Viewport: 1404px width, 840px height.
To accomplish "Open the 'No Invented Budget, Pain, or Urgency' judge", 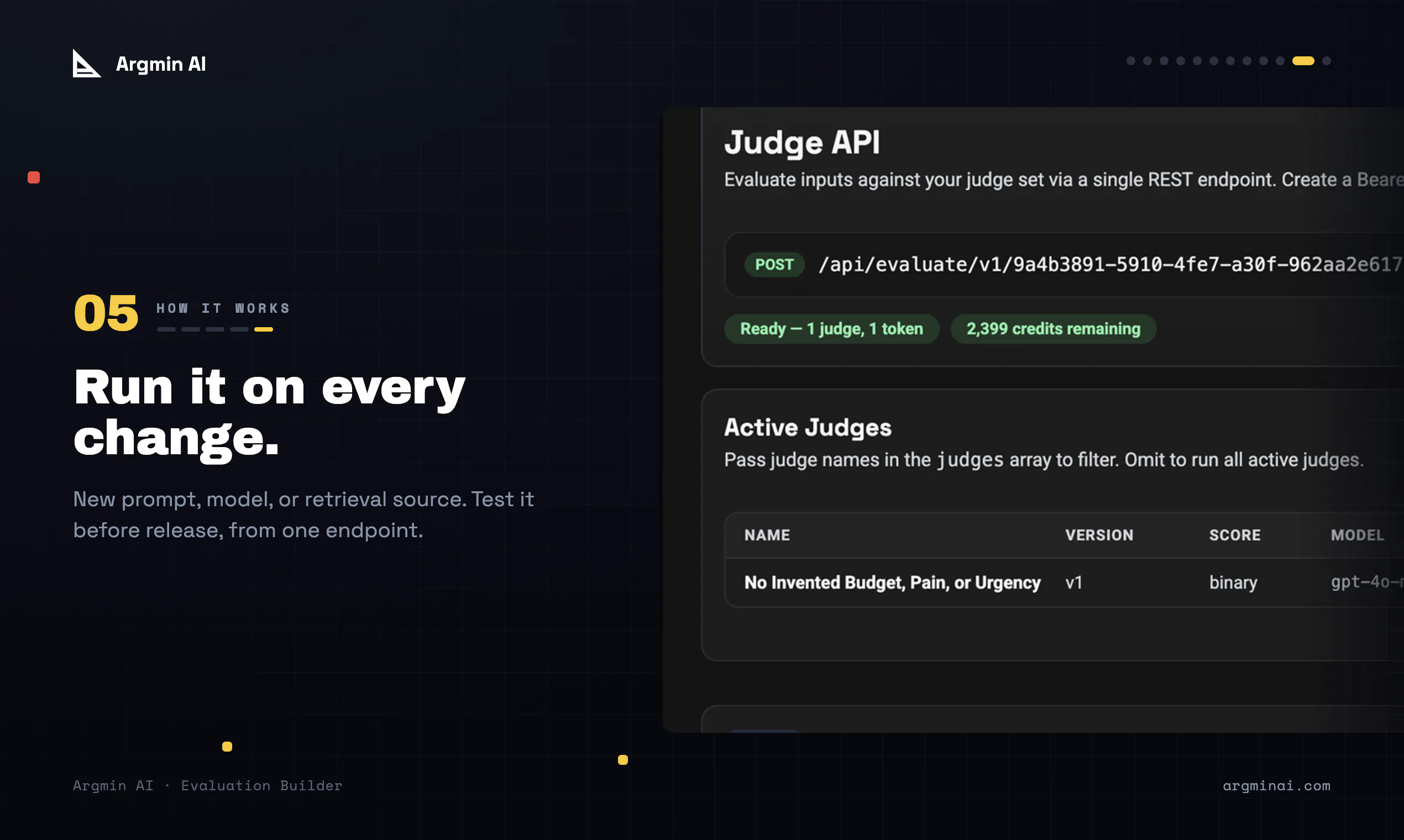I will click(892, 582).
